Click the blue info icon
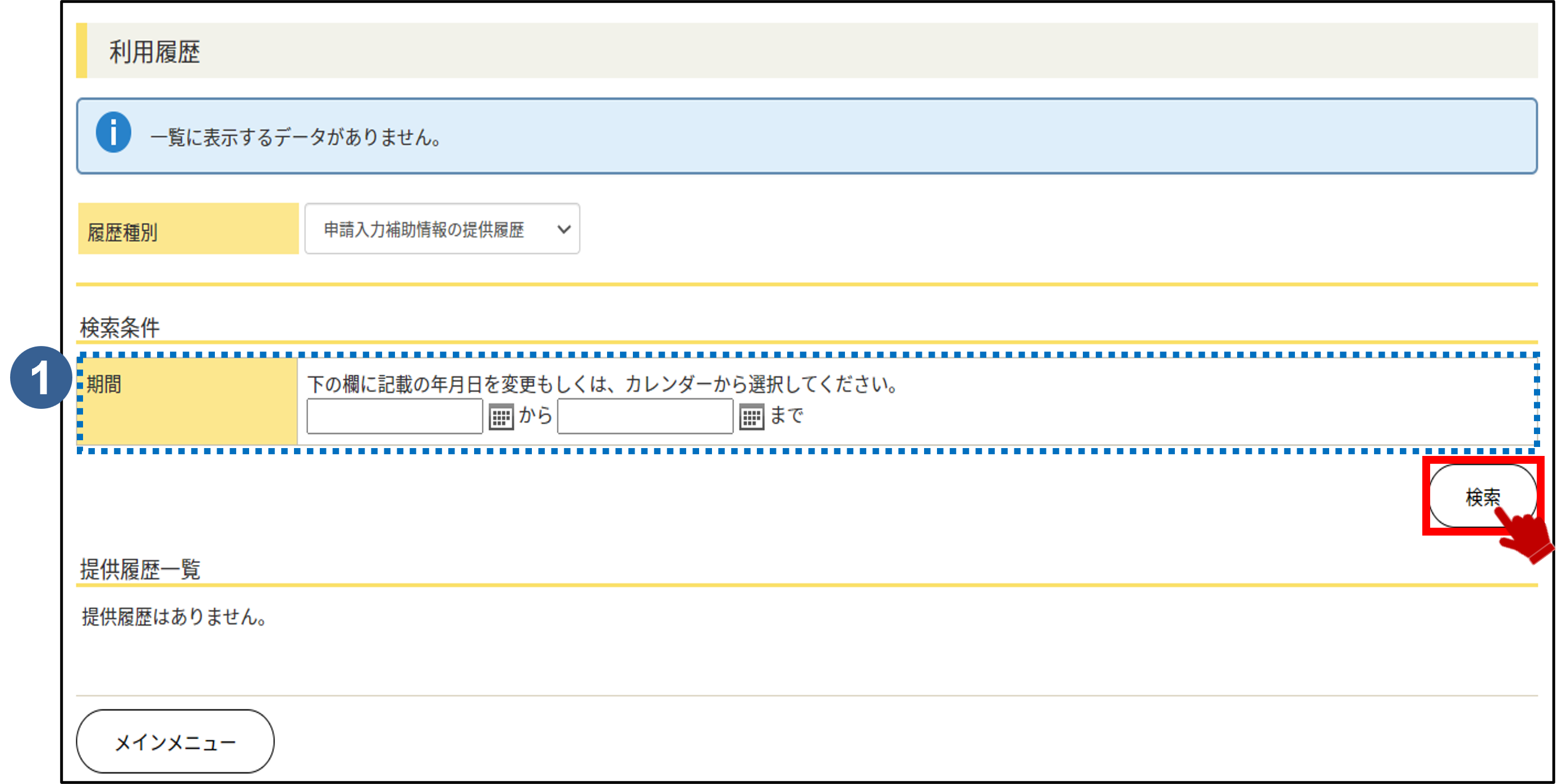This screenshot has width=1562, height=784. 113,132
